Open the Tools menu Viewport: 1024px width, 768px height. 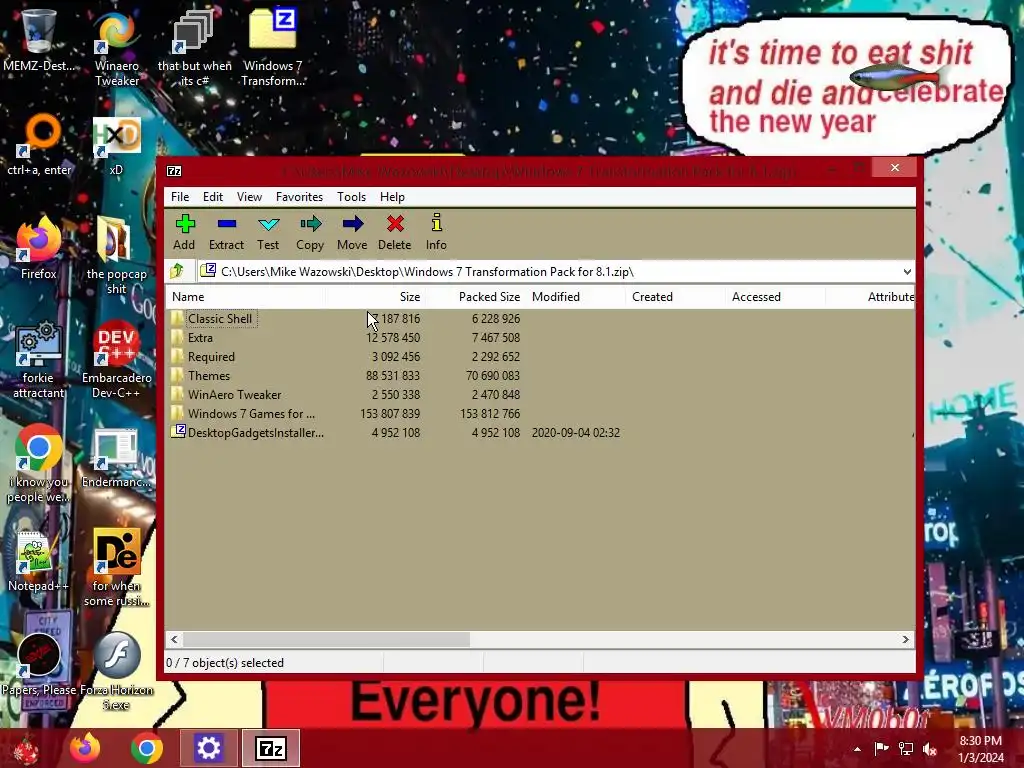351,197
